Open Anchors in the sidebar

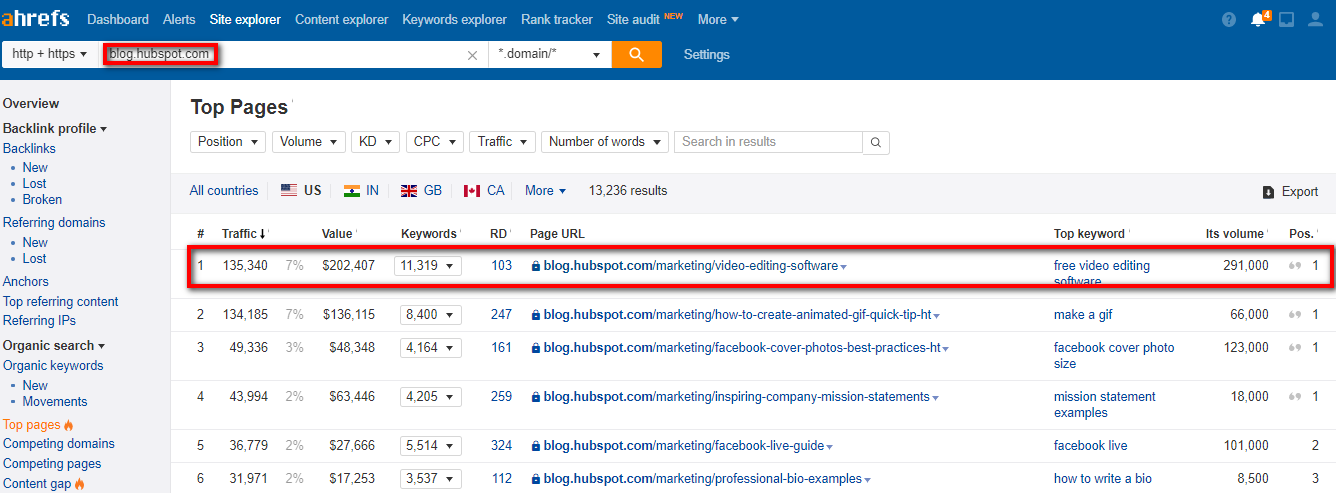[26, 281]
